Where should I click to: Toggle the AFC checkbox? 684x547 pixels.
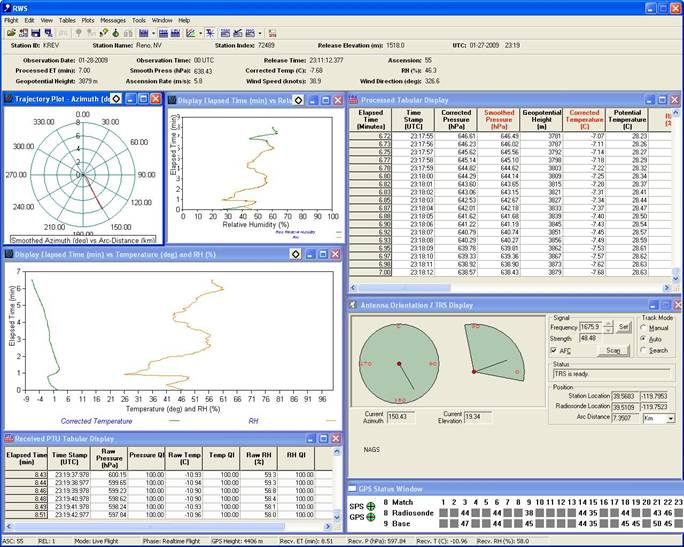click(x=554, y=350)
